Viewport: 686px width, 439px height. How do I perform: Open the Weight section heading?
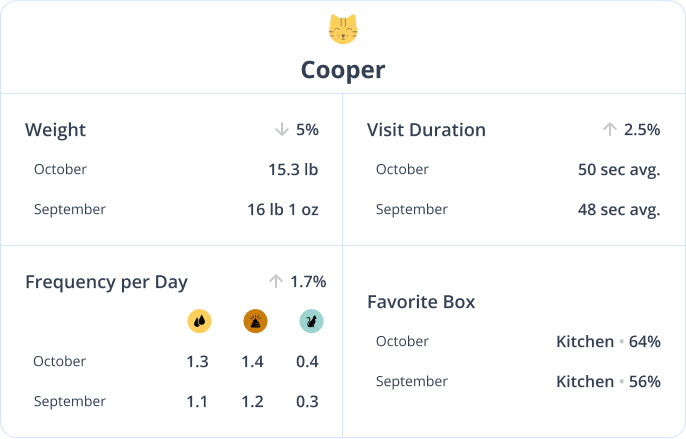tap(56, 130)
